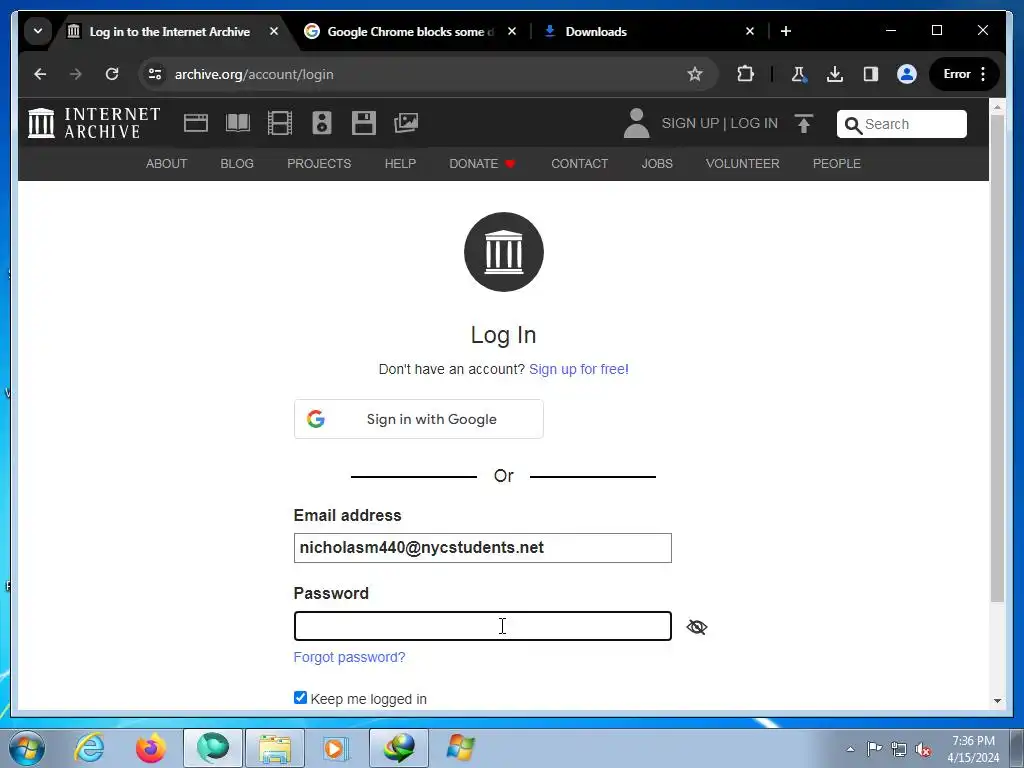The width and height of the screenshot is (1024, 768).
Task: Open the Video film-strip icon
Action: click(x=280, y=123)
